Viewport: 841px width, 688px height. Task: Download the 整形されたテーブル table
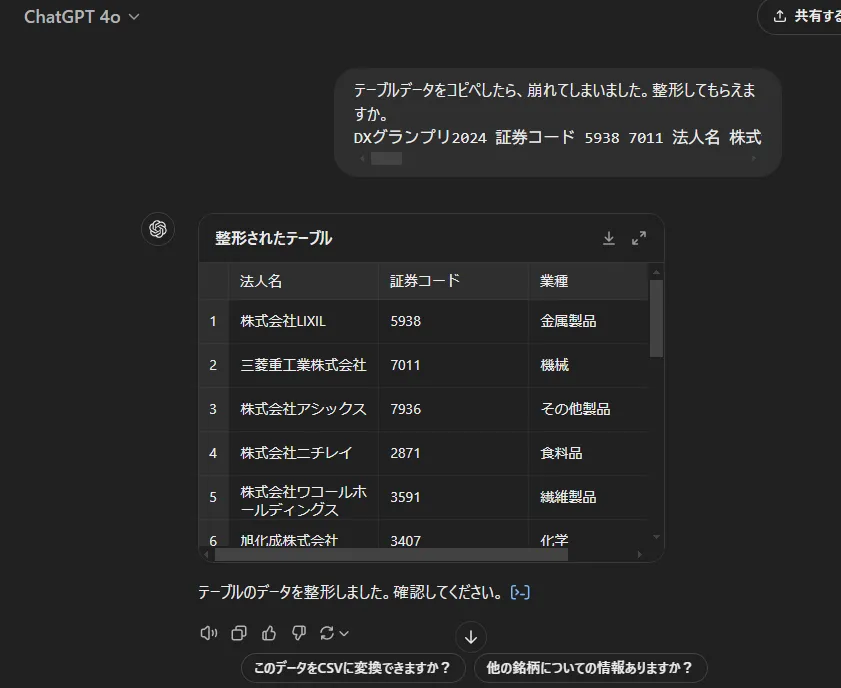click(609, 238)
